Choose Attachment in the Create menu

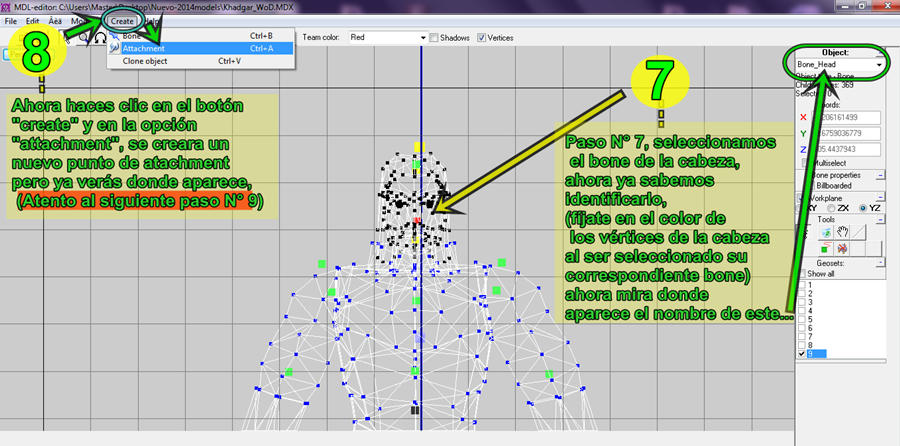click(x=201, y=48)
